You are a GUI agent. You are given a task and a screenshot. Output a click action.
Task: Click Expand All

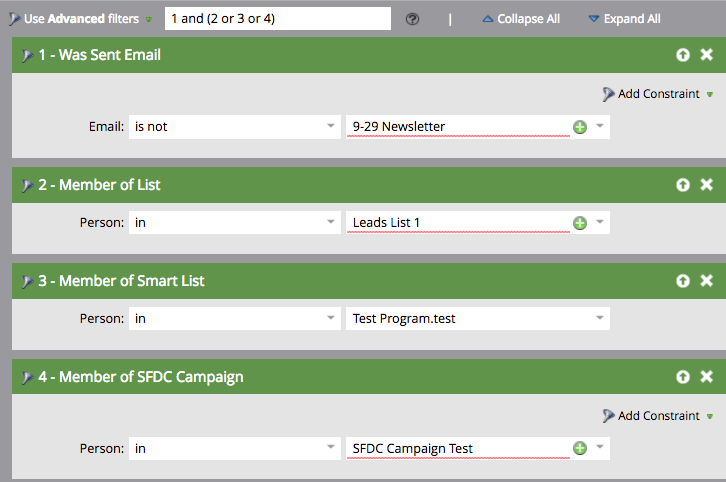(x=624, y=19)
